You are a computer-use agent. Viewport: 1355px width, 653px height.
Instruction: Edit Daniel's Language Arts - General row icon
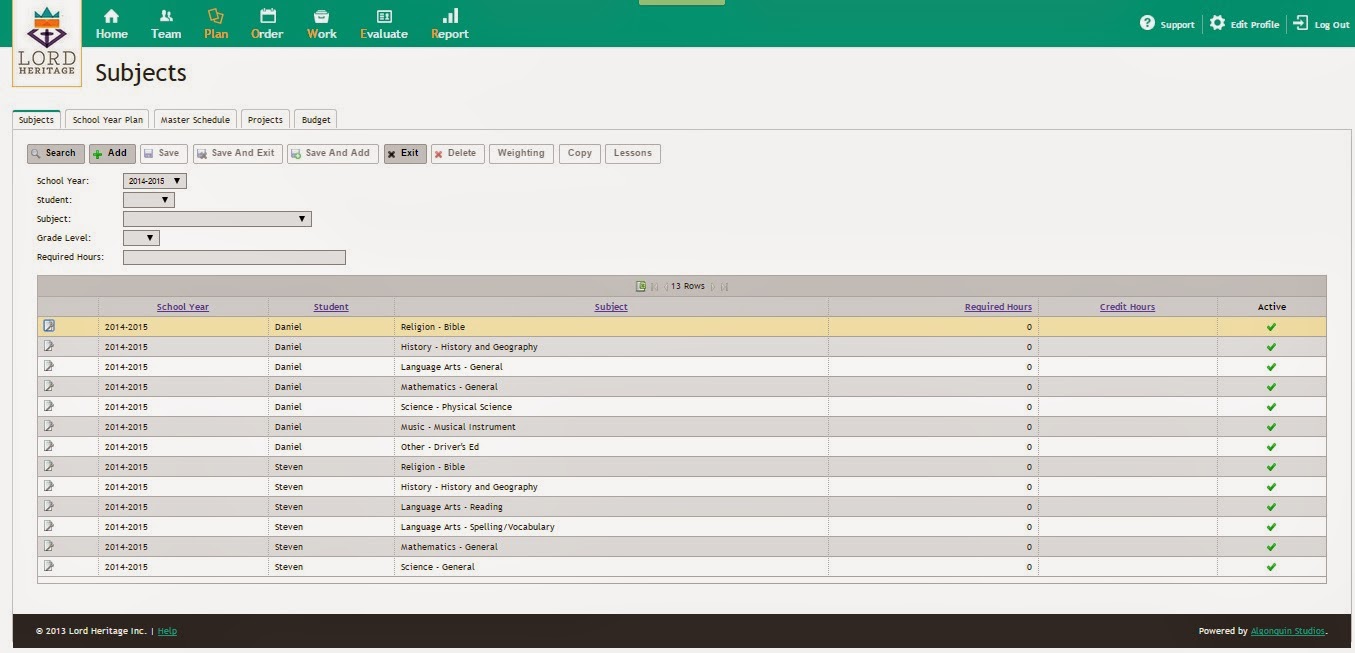tap(49, 366)
